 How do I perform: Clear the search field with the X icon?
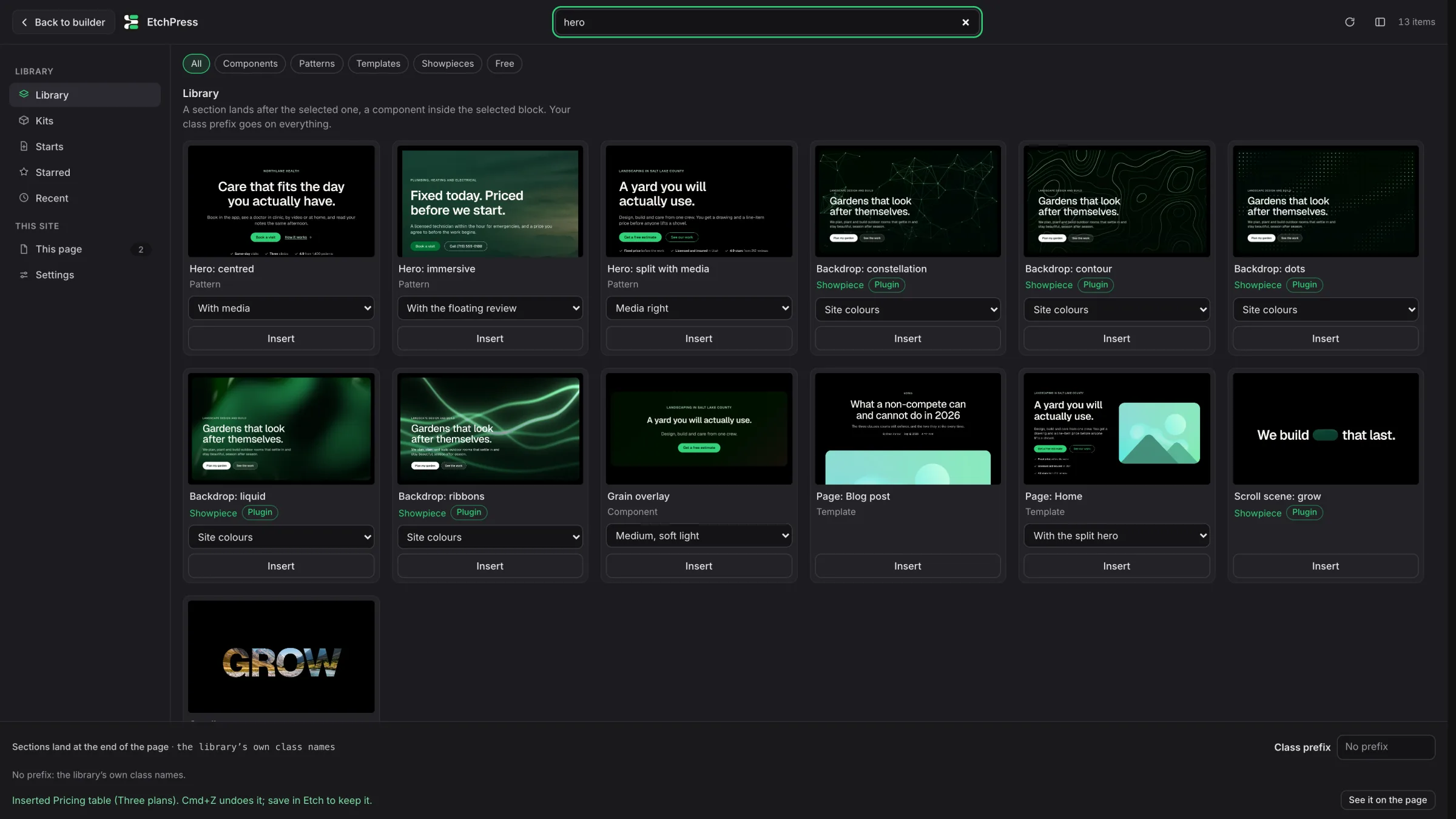(x=965, y=22)
